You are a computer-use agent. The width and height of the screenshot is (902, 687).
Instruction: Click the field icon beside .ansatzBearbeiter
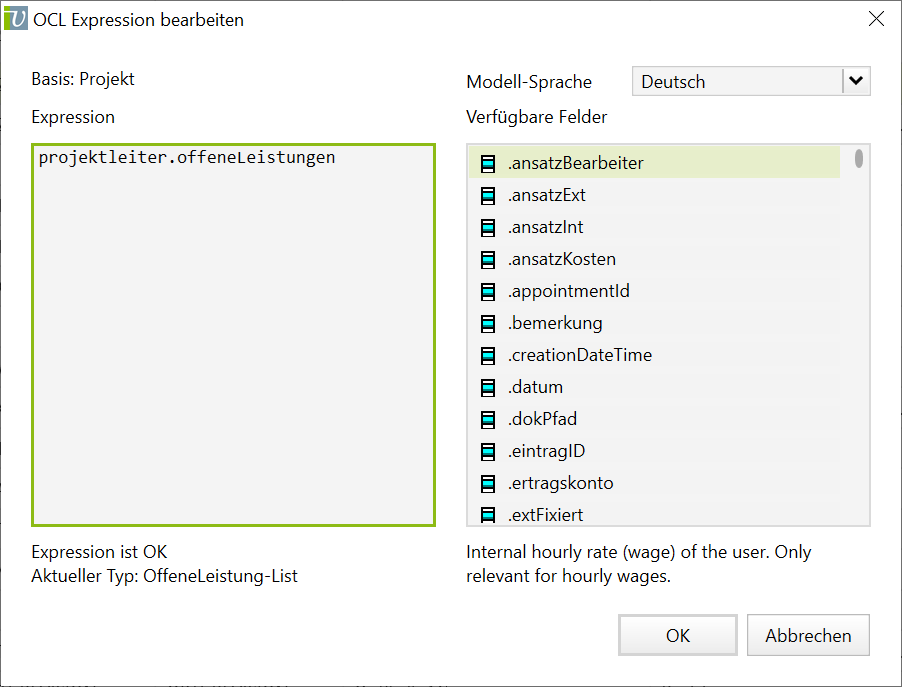(488, 163)
